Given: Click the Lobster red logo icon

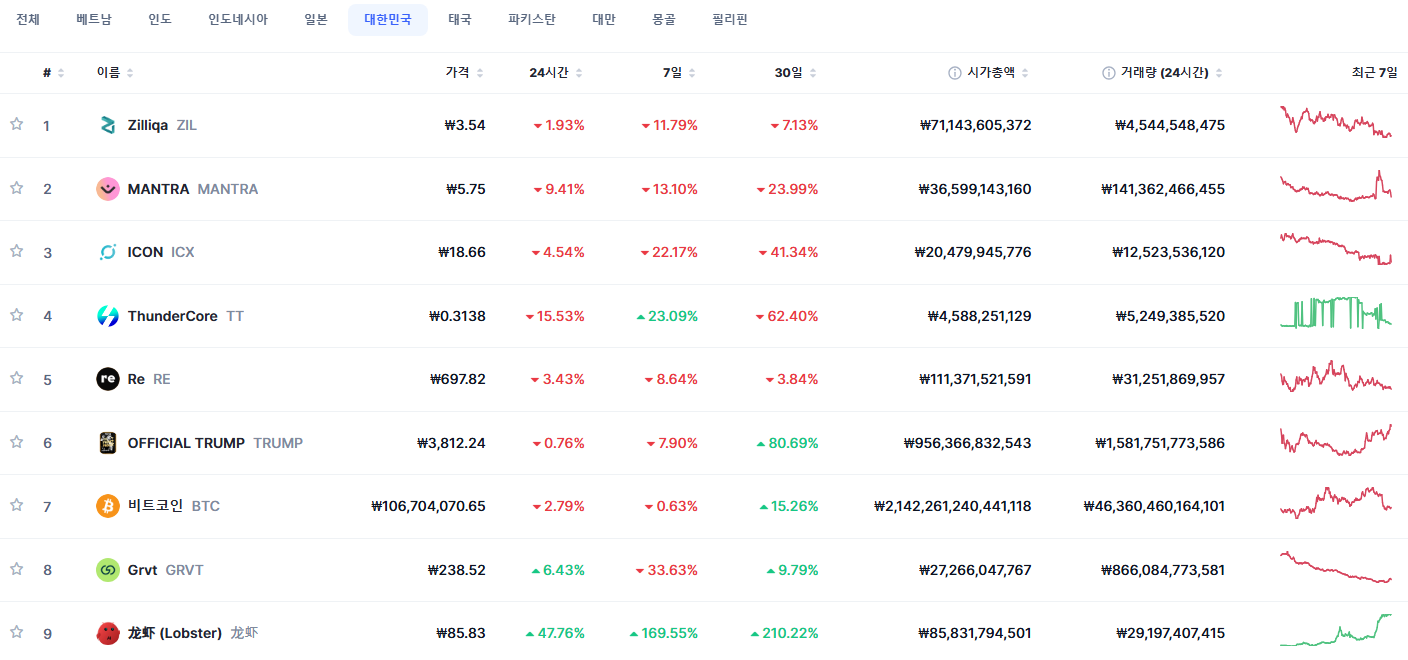Looking at the screenshot, I should pyautogui.click(x=107, y=633).
